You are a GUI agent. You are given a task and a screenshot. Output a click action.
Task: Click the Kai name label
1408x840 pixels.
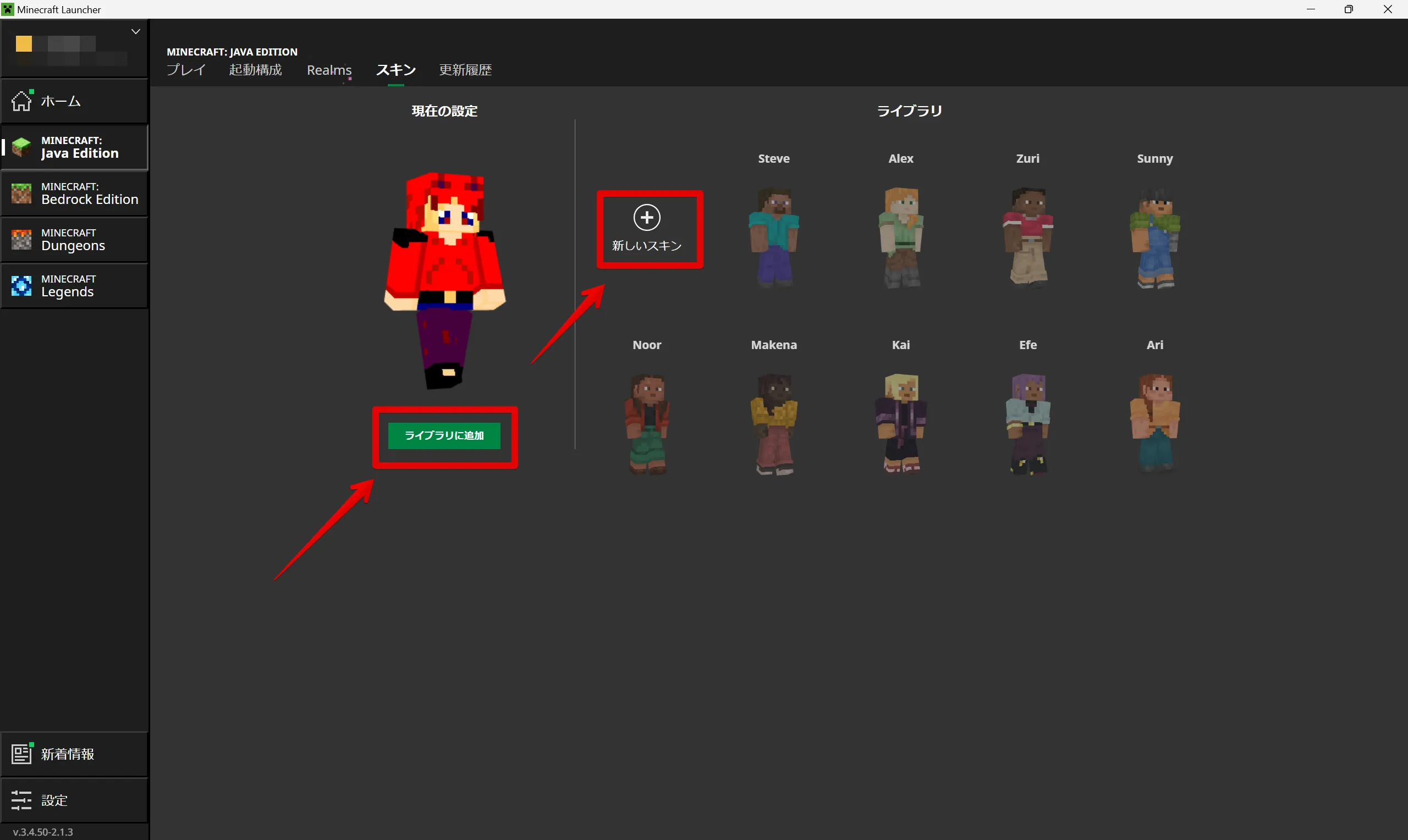click(901, 345)
